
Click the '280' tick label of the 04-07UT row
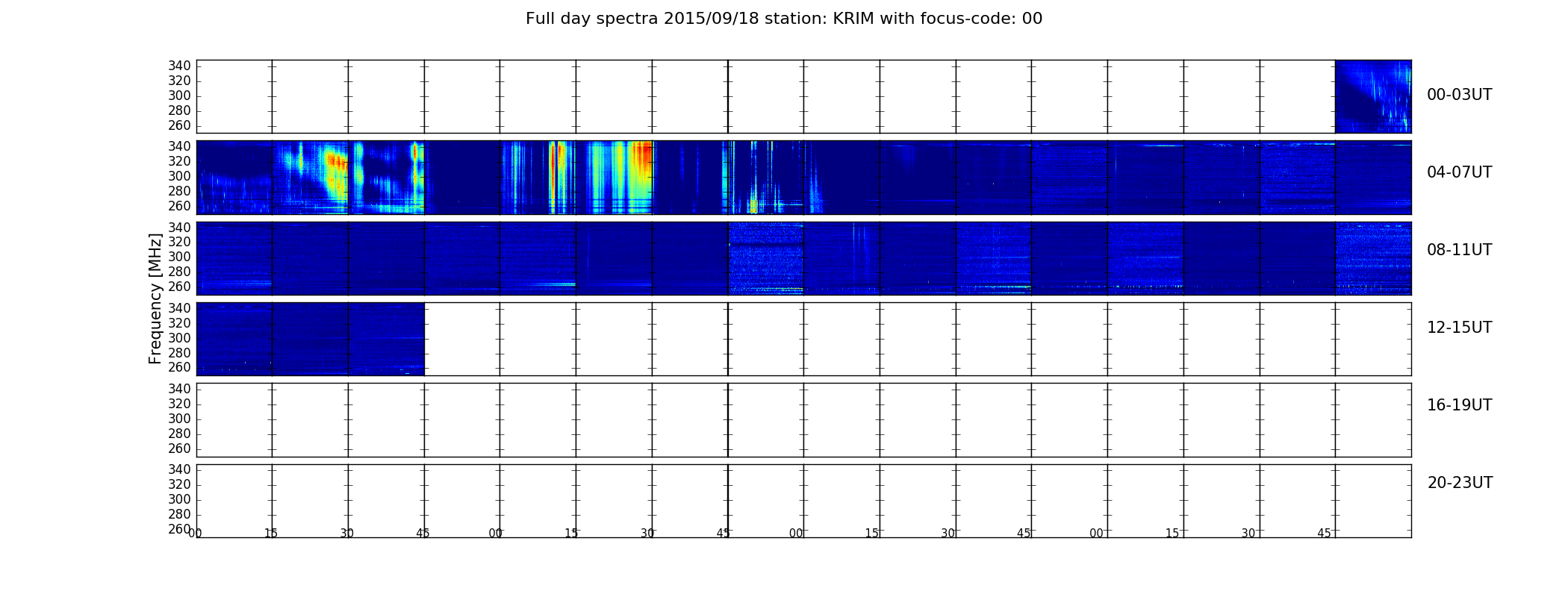pos(179,191)
